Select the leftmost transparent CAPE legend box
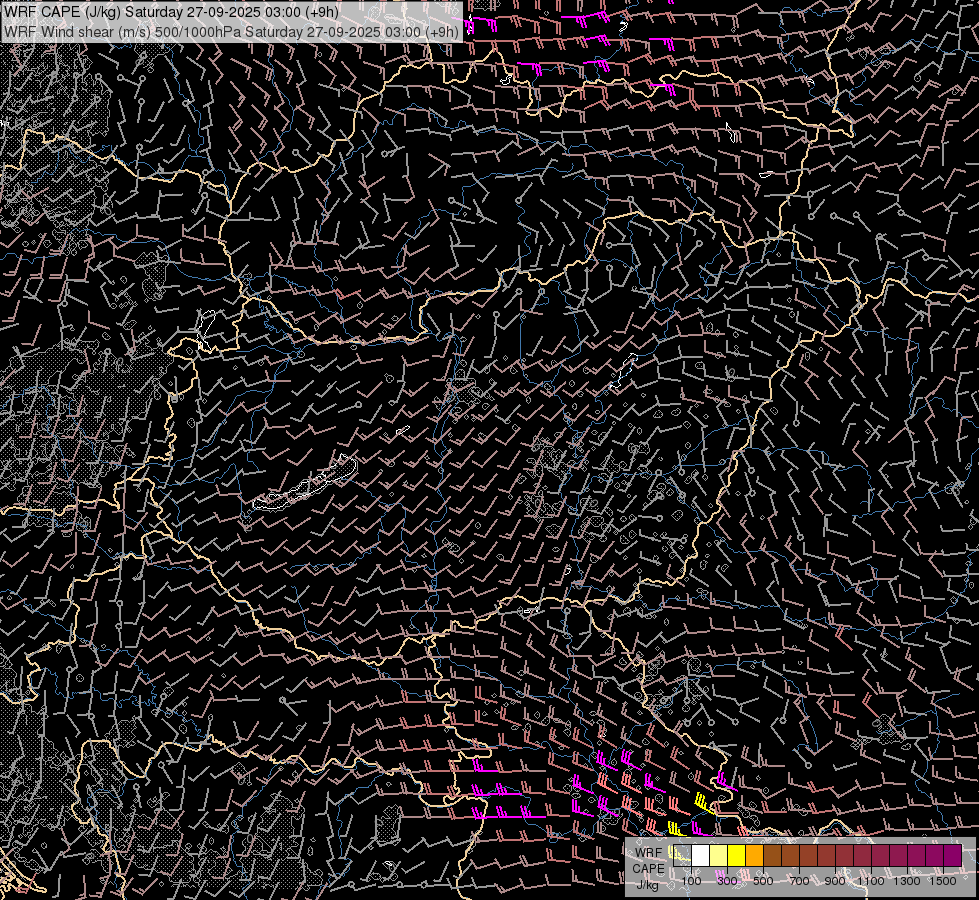The width and height of the screenshot is (979, 900). [x=682, y=855]
